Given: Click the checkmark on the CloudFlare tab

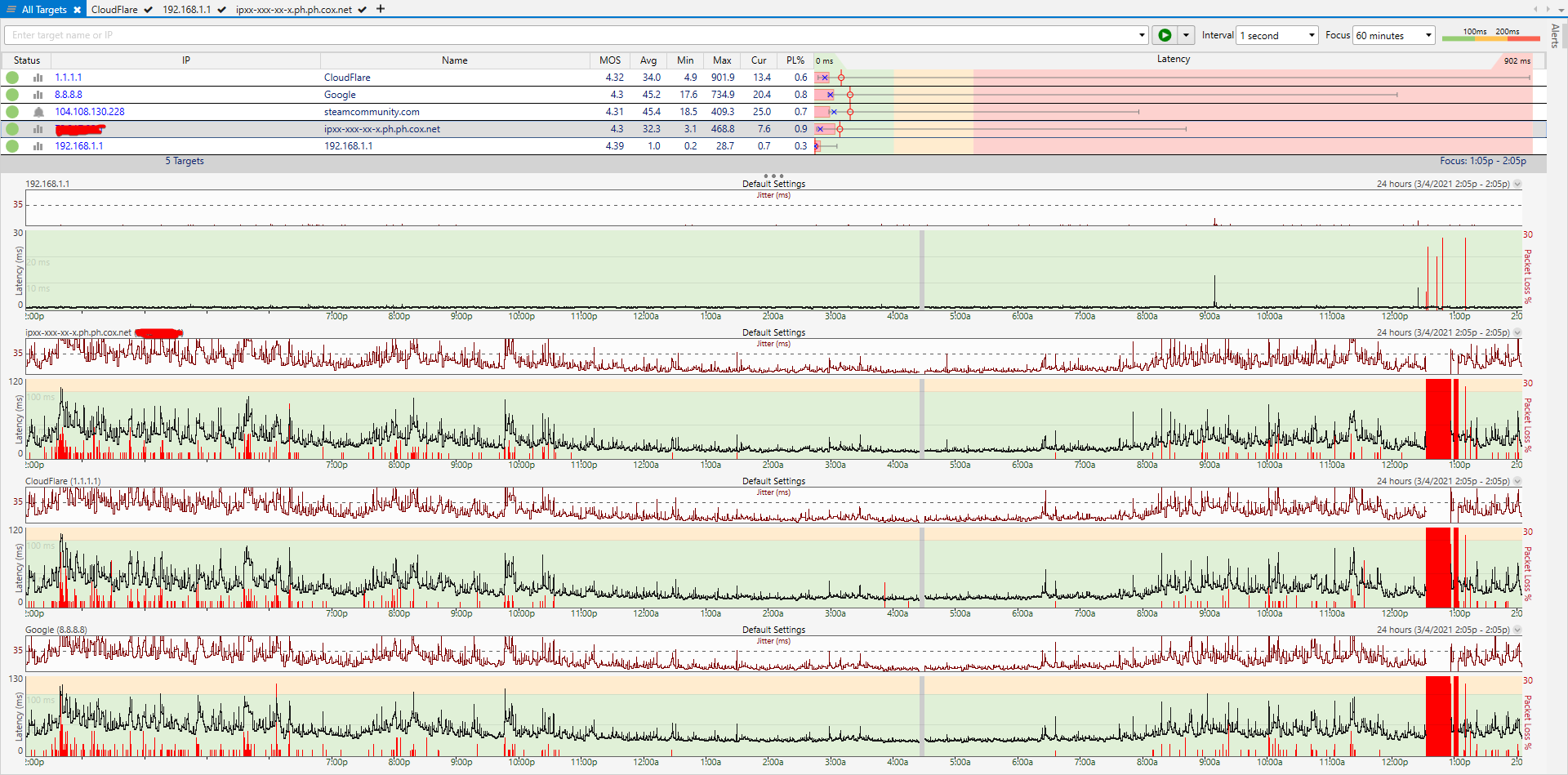Looking at the screenshot, I should coord(148,10).
